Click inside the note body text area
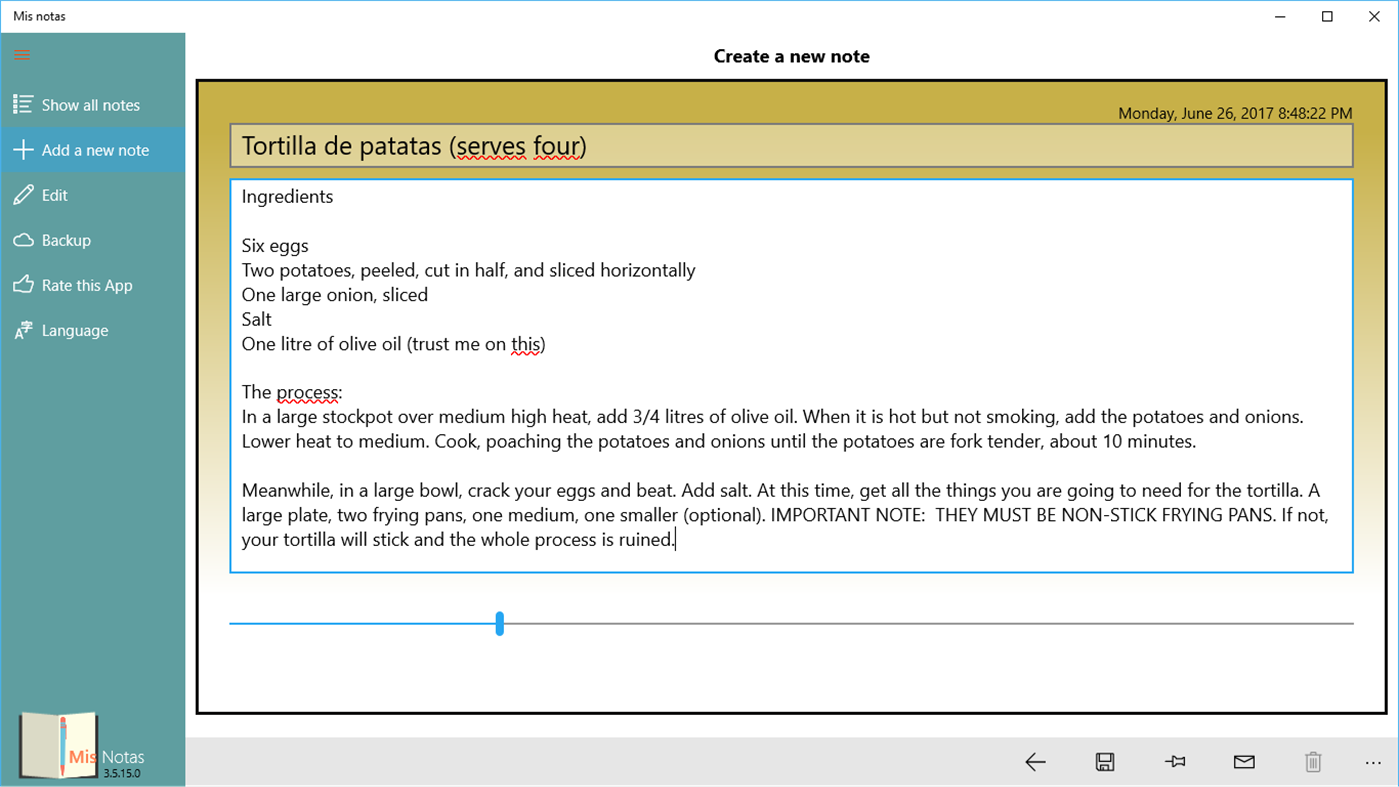Screen dimensions: 1399x787 coord(790,375)
